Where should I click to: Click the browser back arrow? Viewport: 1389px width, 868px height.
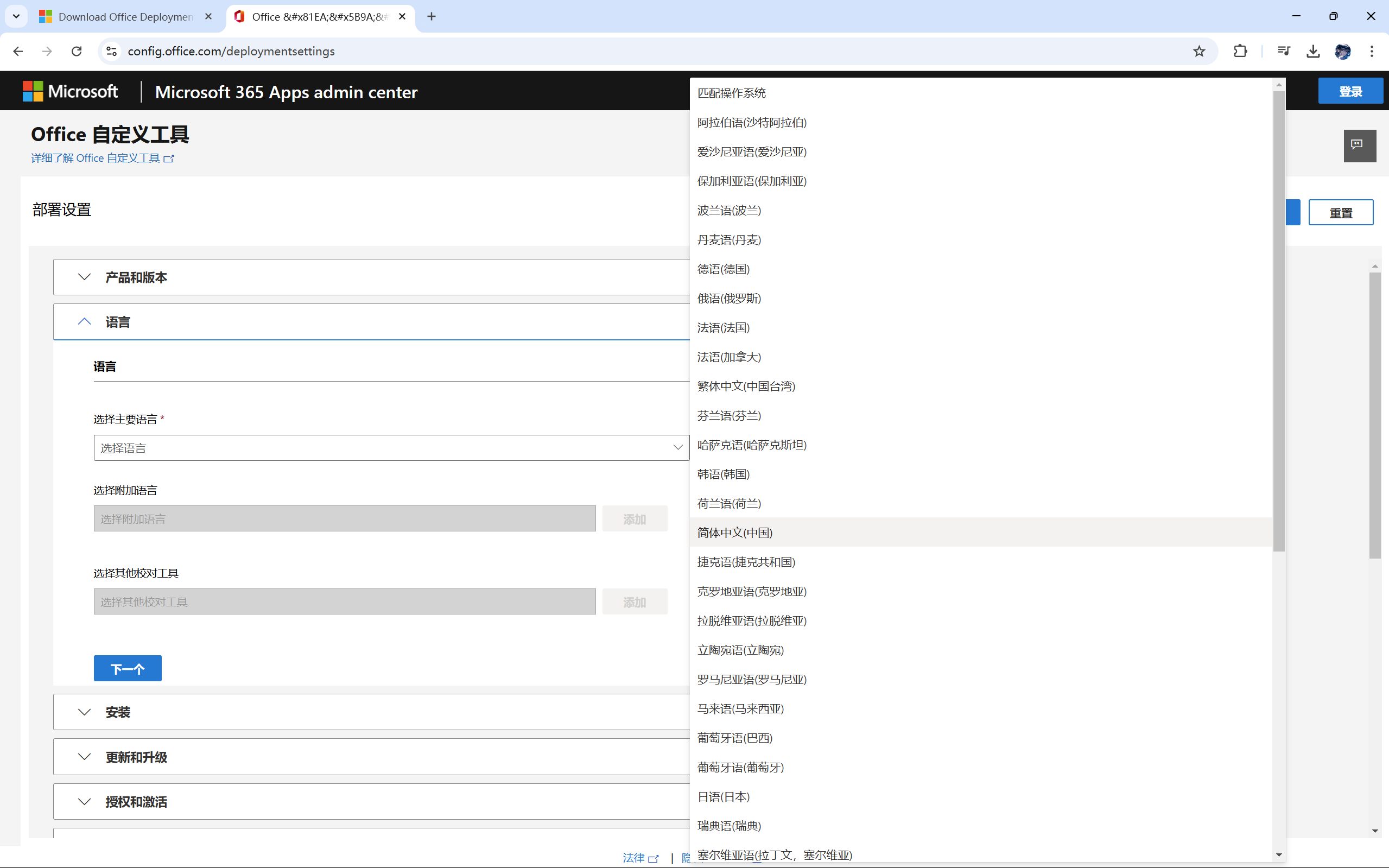[x=18, y=51]
